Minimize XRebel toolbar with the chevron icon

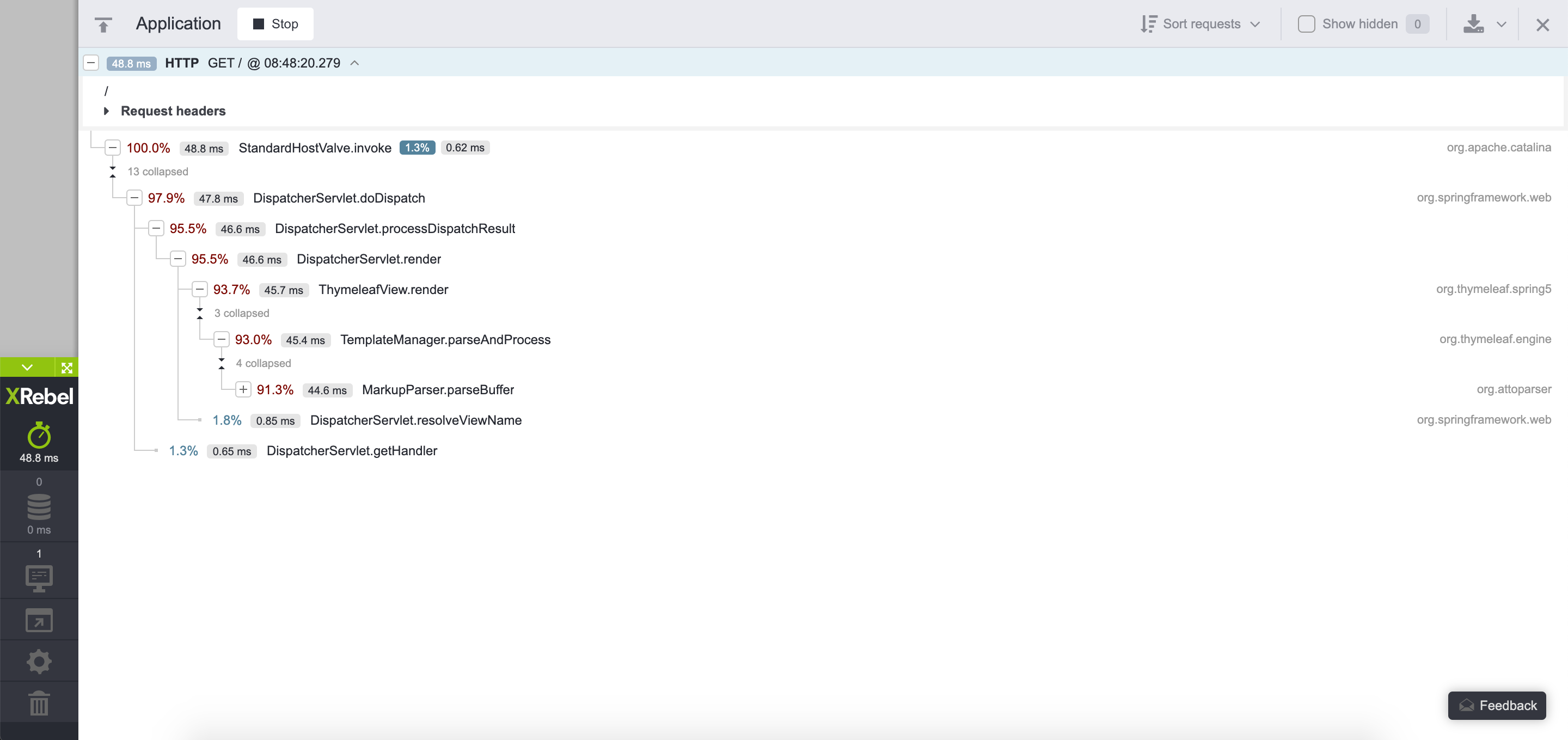click(x=27, y=368)
